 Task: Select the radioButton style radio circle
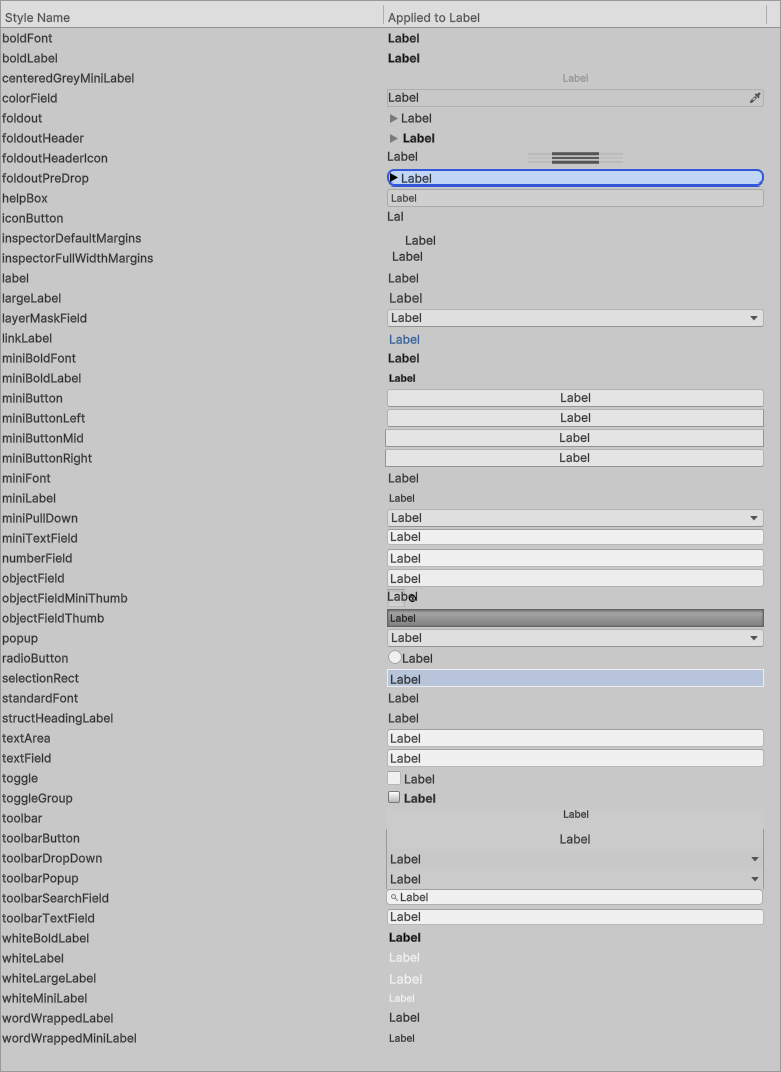pos(395,658)
